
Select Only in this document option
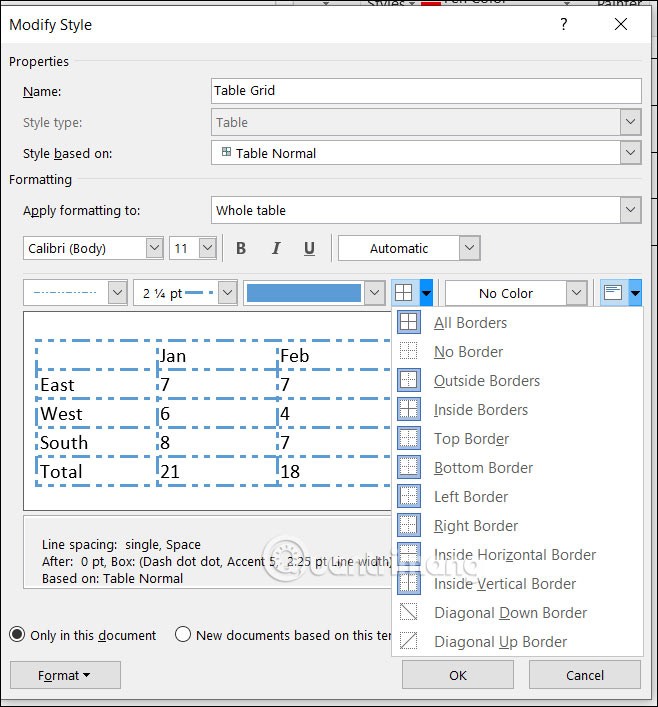[x=17, y=635]
